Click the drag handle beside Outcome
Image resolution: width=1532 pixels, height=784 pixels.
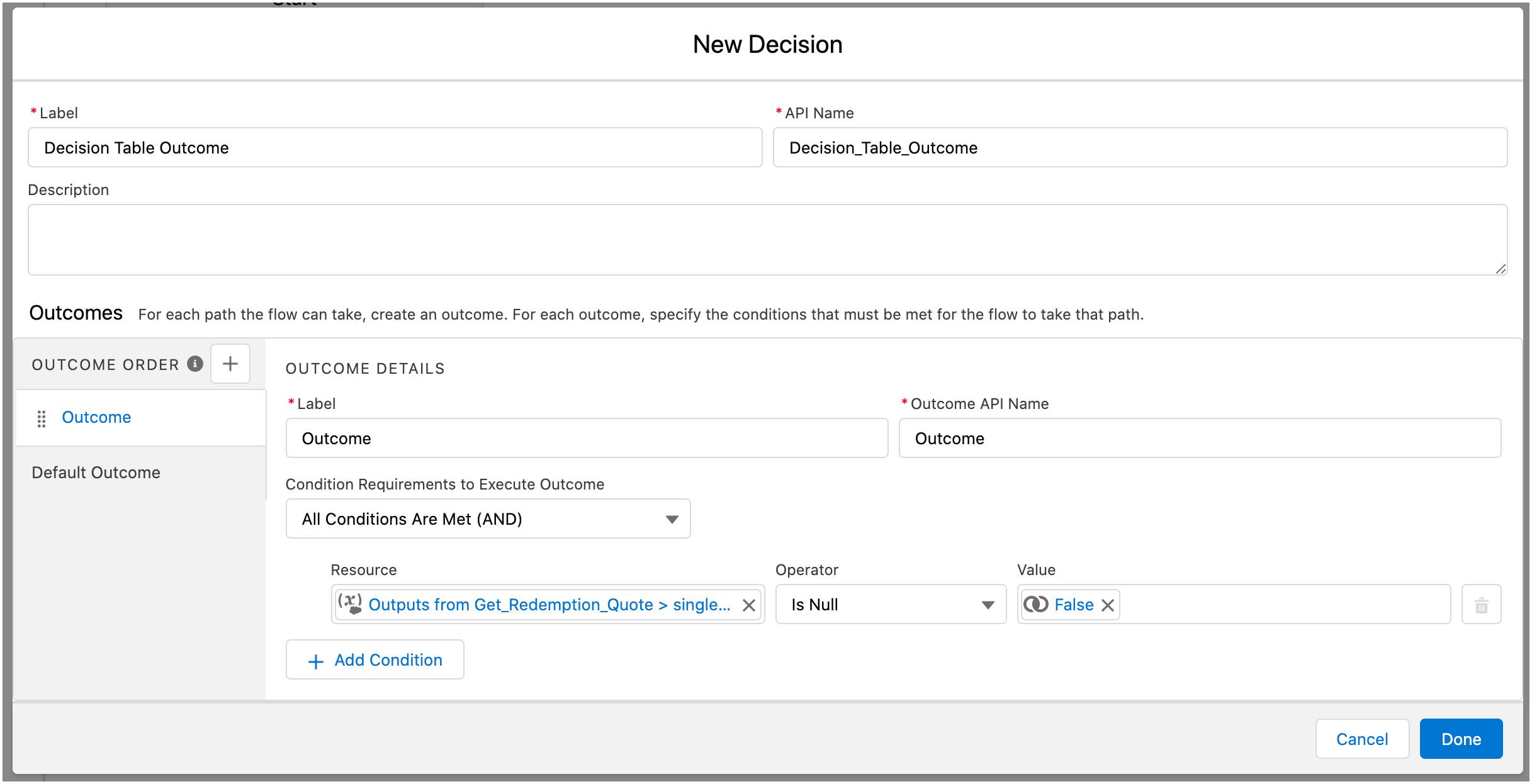pos(42,418)
